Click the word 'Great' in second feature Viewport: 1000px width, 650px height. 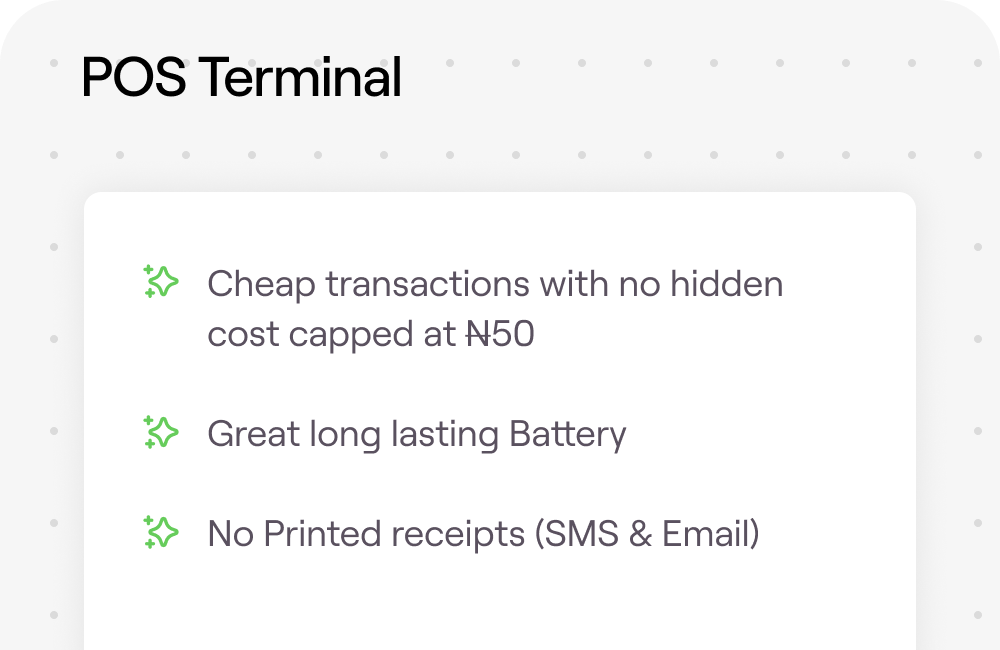[253, 434]
